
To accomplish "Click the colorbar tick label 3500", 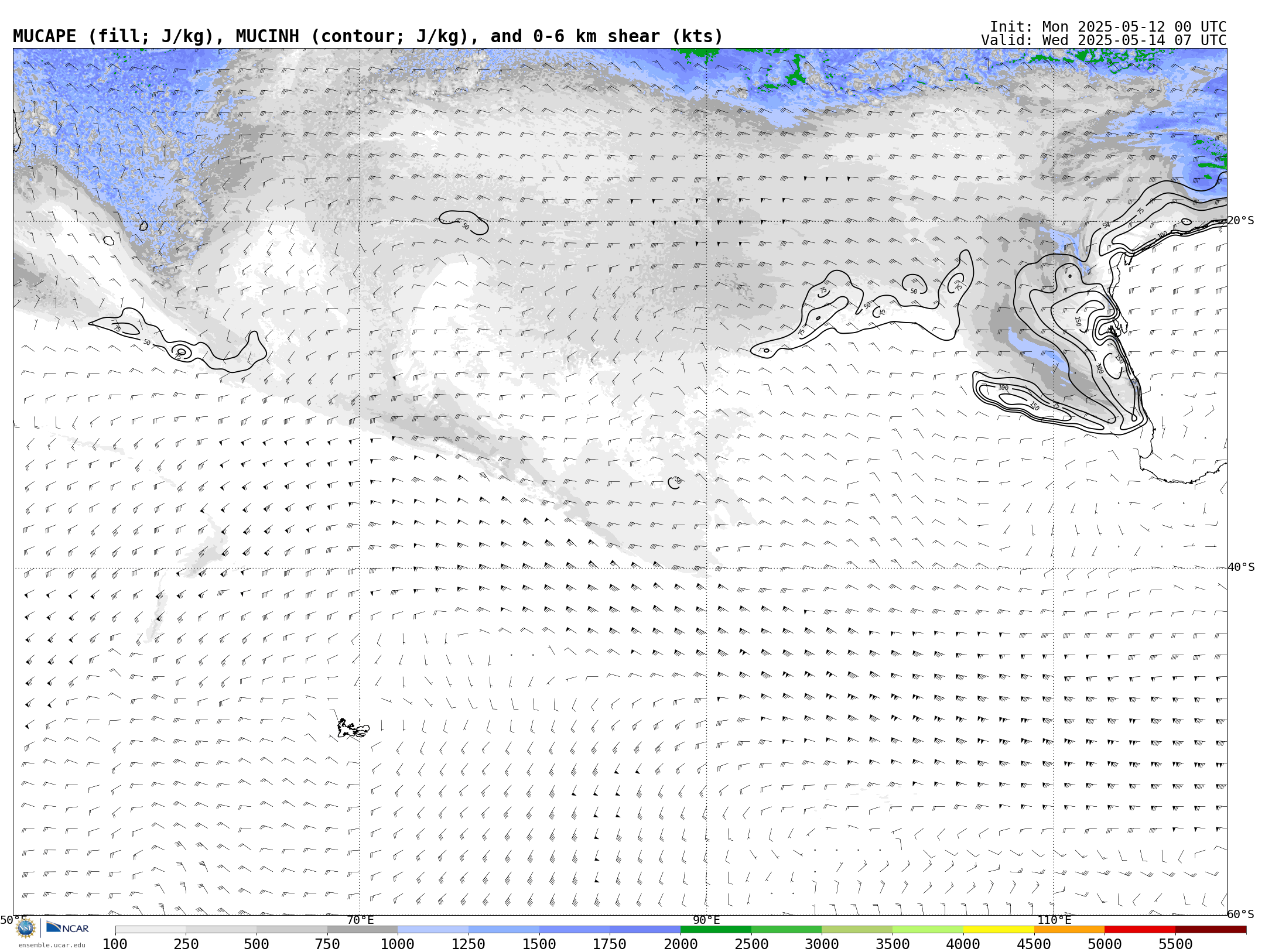I will click(893, 944).
